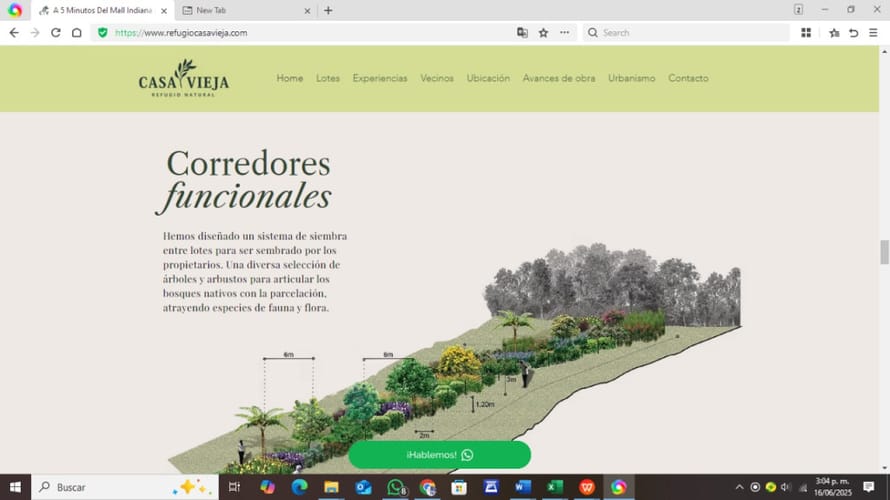Reload the current page
This screenshot has width=890, height=500.
pyautogui.click(x=56, y=33)
